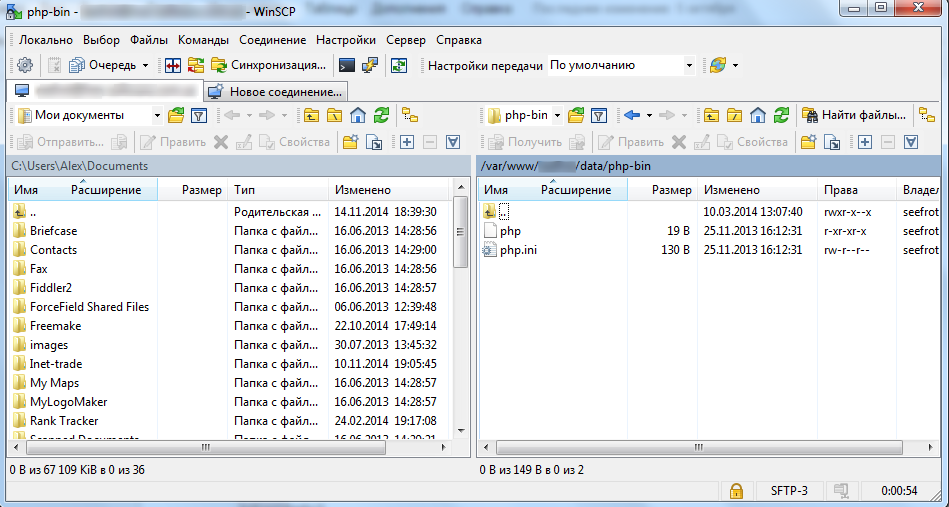Image resolution: width=949 pixels, height=507 pixels.
Task: Click the local panel filter icon
Action: 199,115
